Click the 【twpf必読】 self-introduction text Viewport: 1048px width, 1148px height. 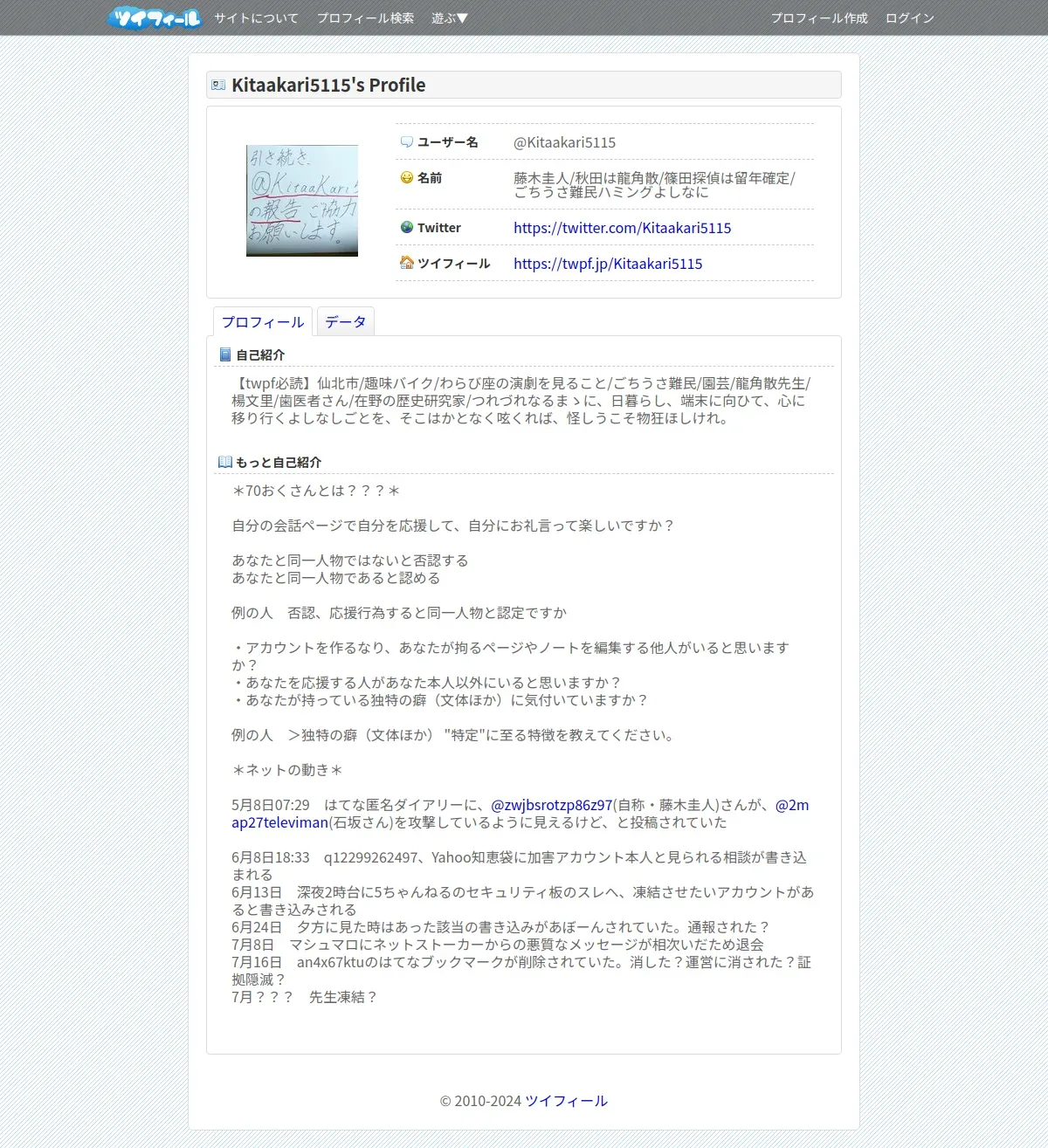pos(521,401)
